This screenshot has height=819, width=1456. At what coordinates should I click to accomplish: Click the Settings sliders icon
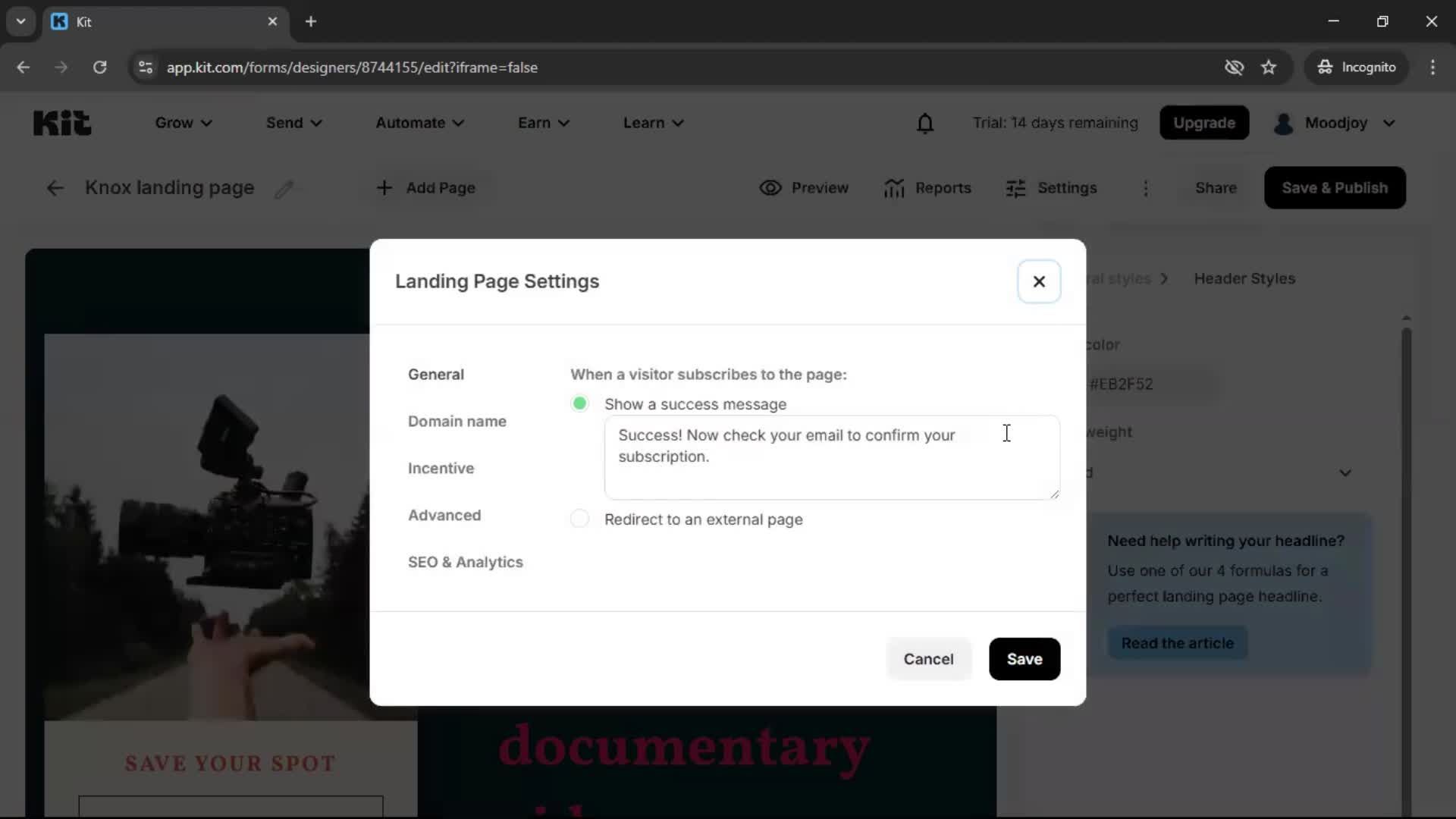(1017, 188)
